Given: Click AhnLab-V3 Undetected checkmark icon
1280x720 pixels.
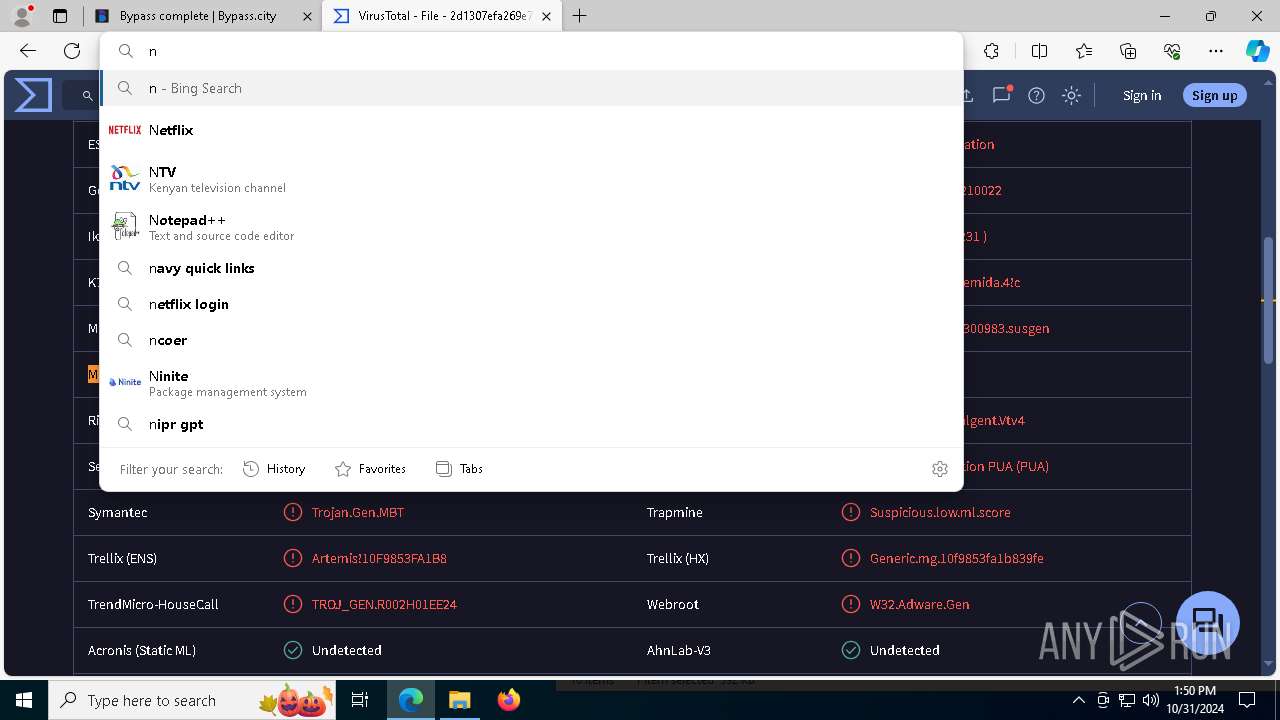Looking at the screenshot, I should [x=851, y=650].
